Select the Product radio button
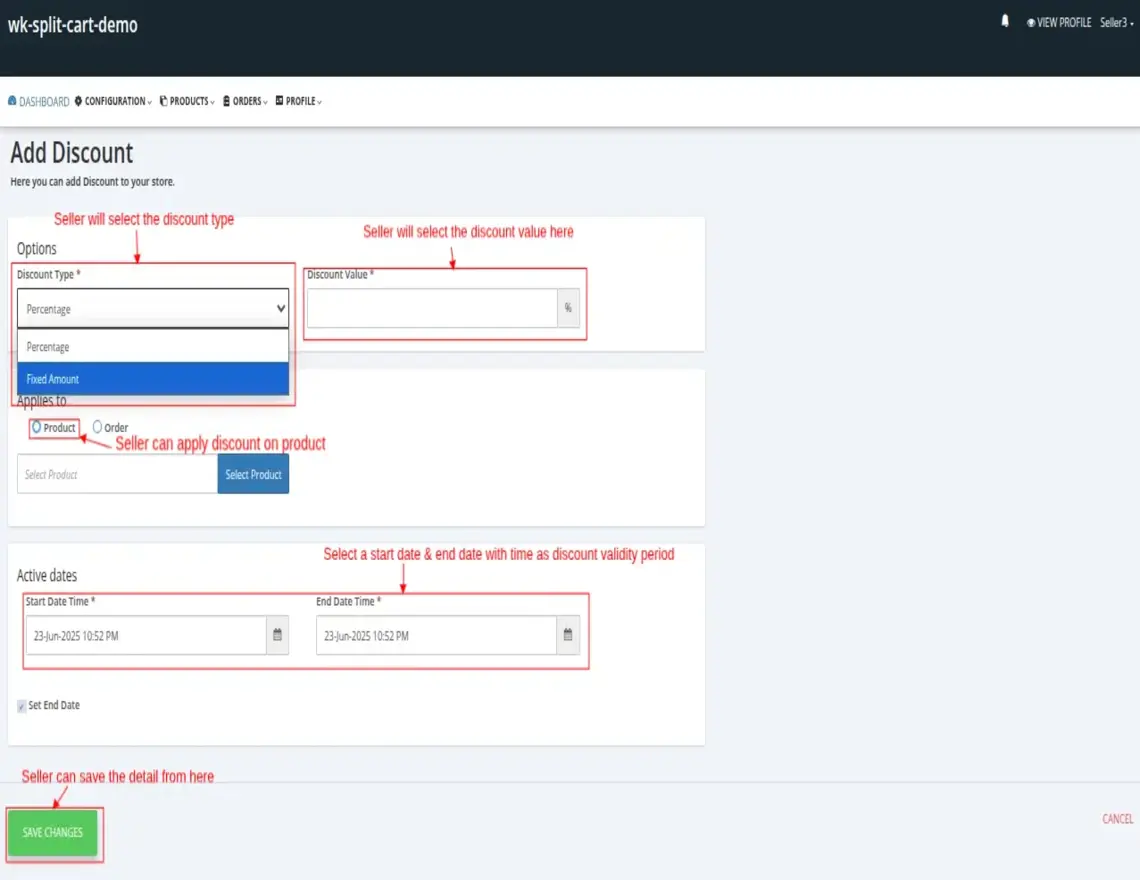Screen dimensions: 1140x880 (36, 427)
